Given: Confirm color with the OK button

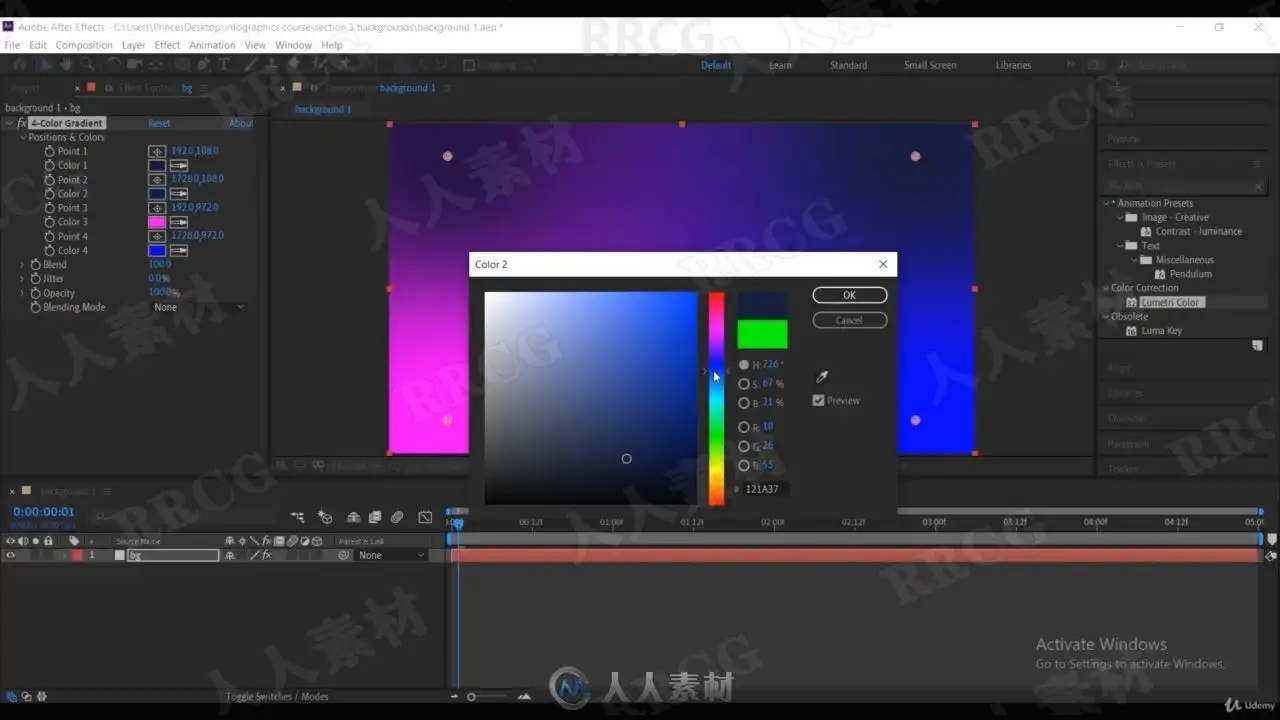Looking at the screenshot, I should pos(849,295).
